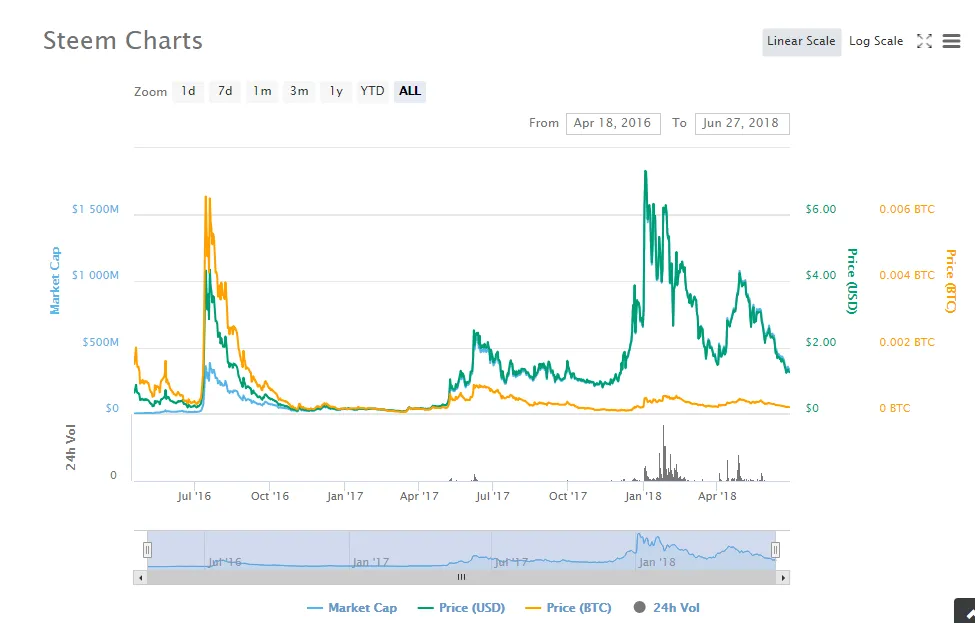975x623 pixels.
Task: Click the Oct '16 x-axis label
Action: pos(270,496)
